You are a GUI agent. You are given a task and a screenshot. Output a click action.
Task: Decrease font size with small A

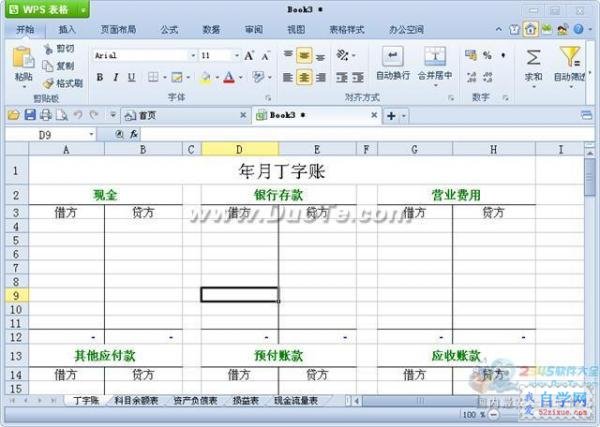(266, 56)
